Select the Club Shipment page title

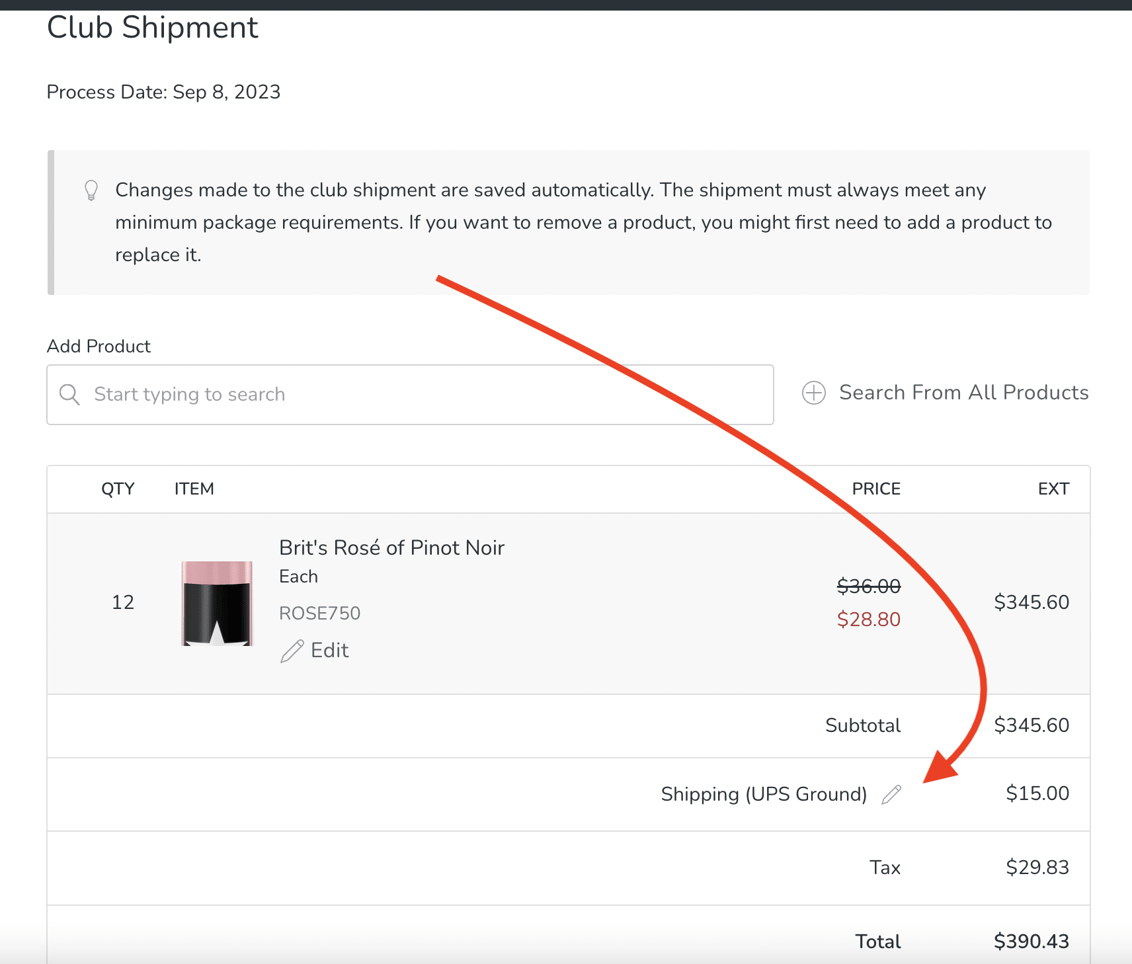coord(152,28)
